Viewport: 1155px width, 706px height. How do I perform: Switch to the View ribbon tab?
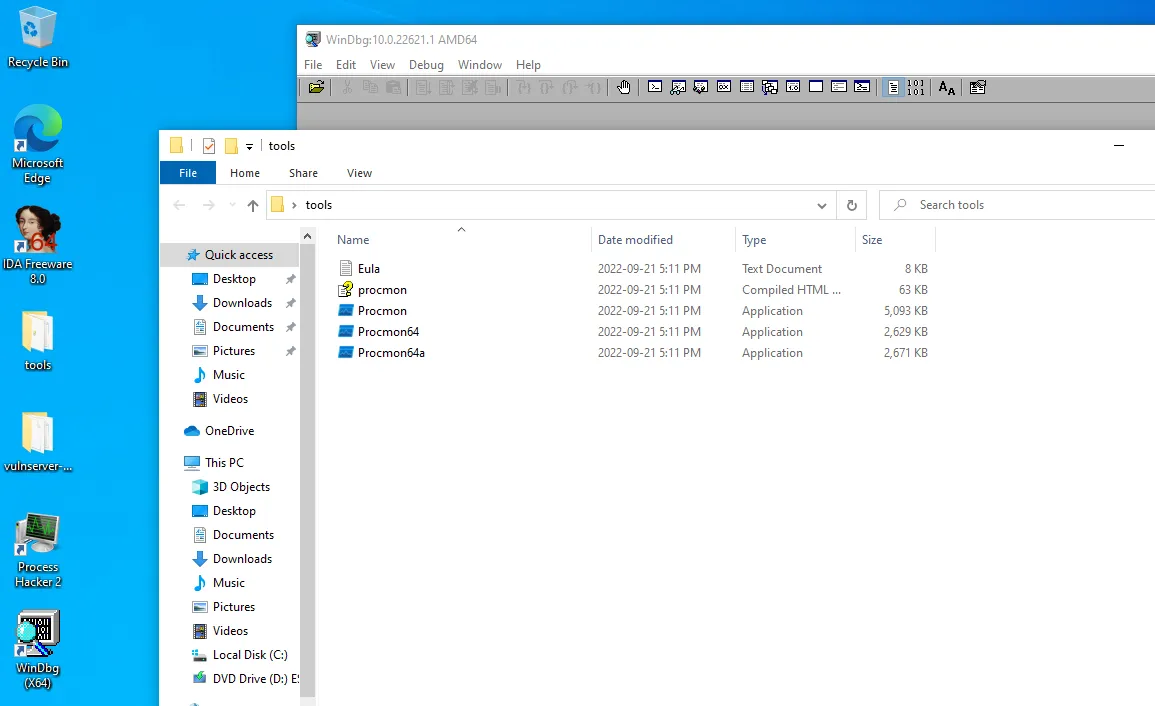point(359,172)
